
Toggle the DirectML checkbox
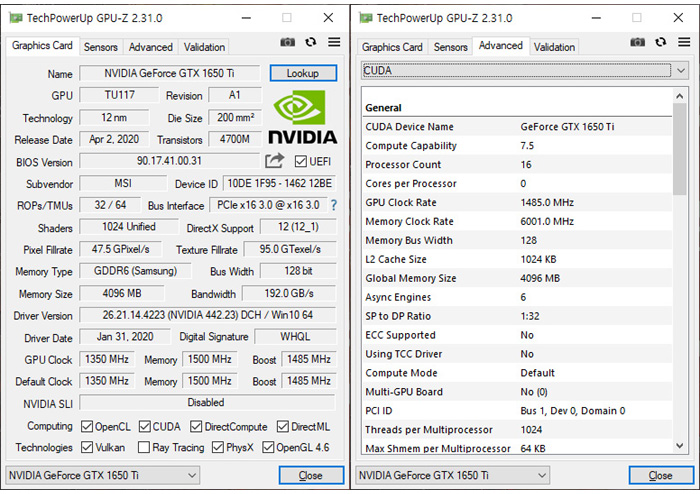tap(283, 427)
